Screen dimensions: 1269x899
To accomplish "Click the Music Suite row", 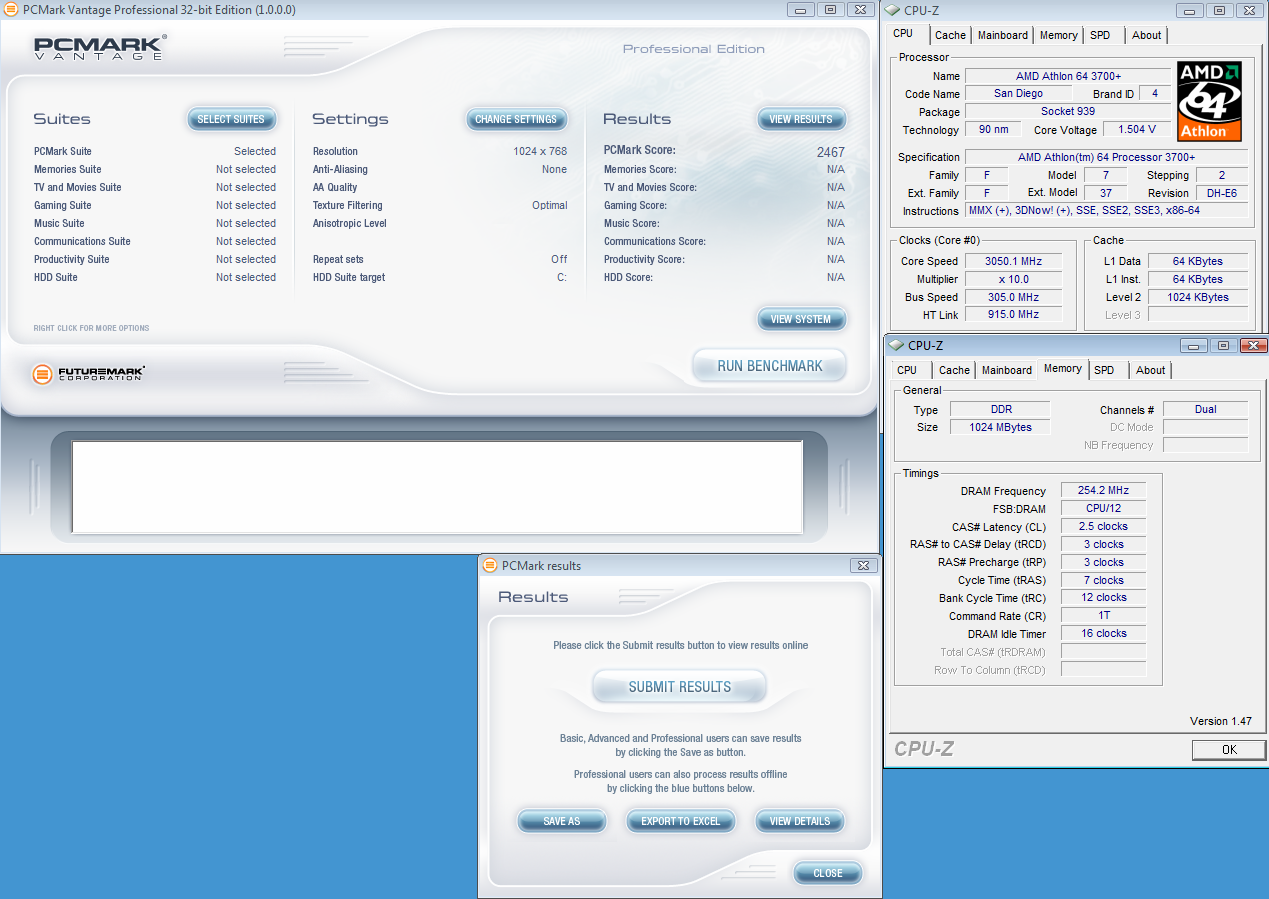I will tap(155, 223).
